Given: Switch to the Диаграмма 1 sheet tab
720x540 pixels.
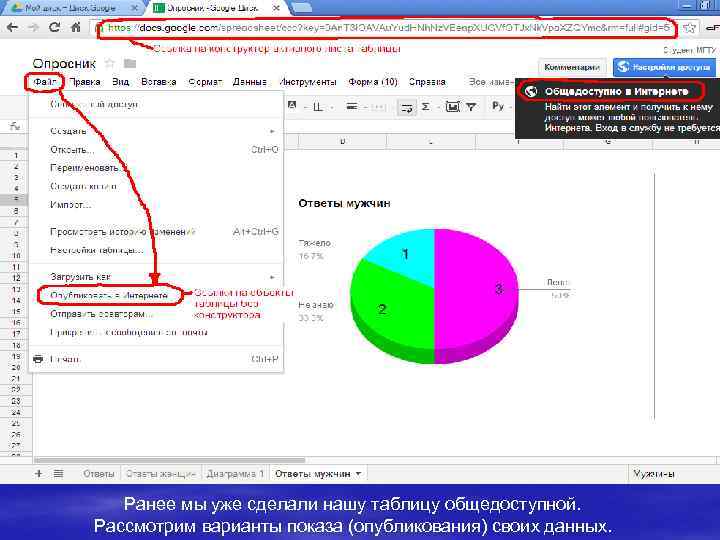Looking at the screenshot, I should (235, 473).
